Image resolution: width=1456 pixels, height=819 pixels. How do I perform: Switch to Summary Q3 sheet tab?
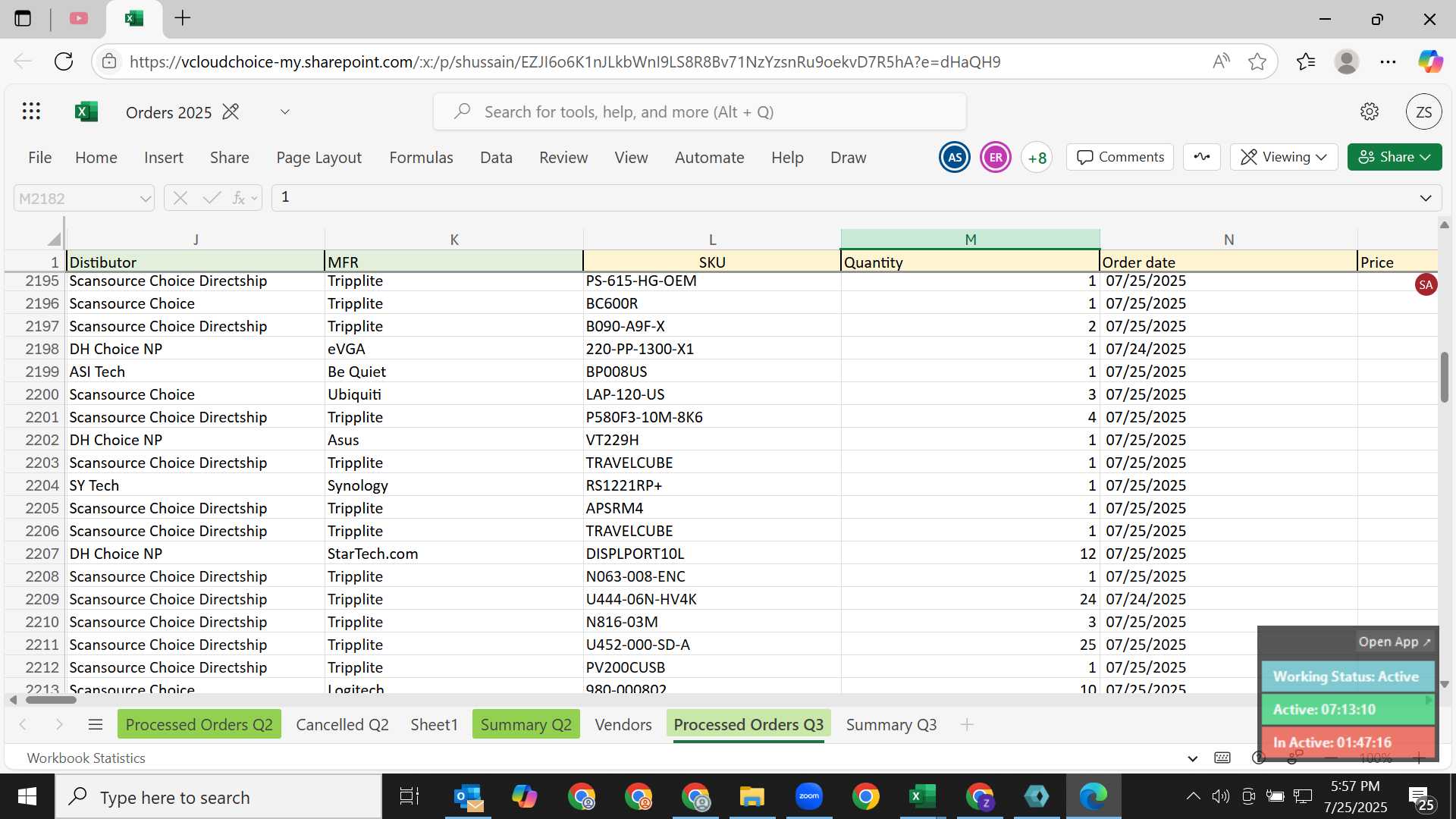click(891, 724)
